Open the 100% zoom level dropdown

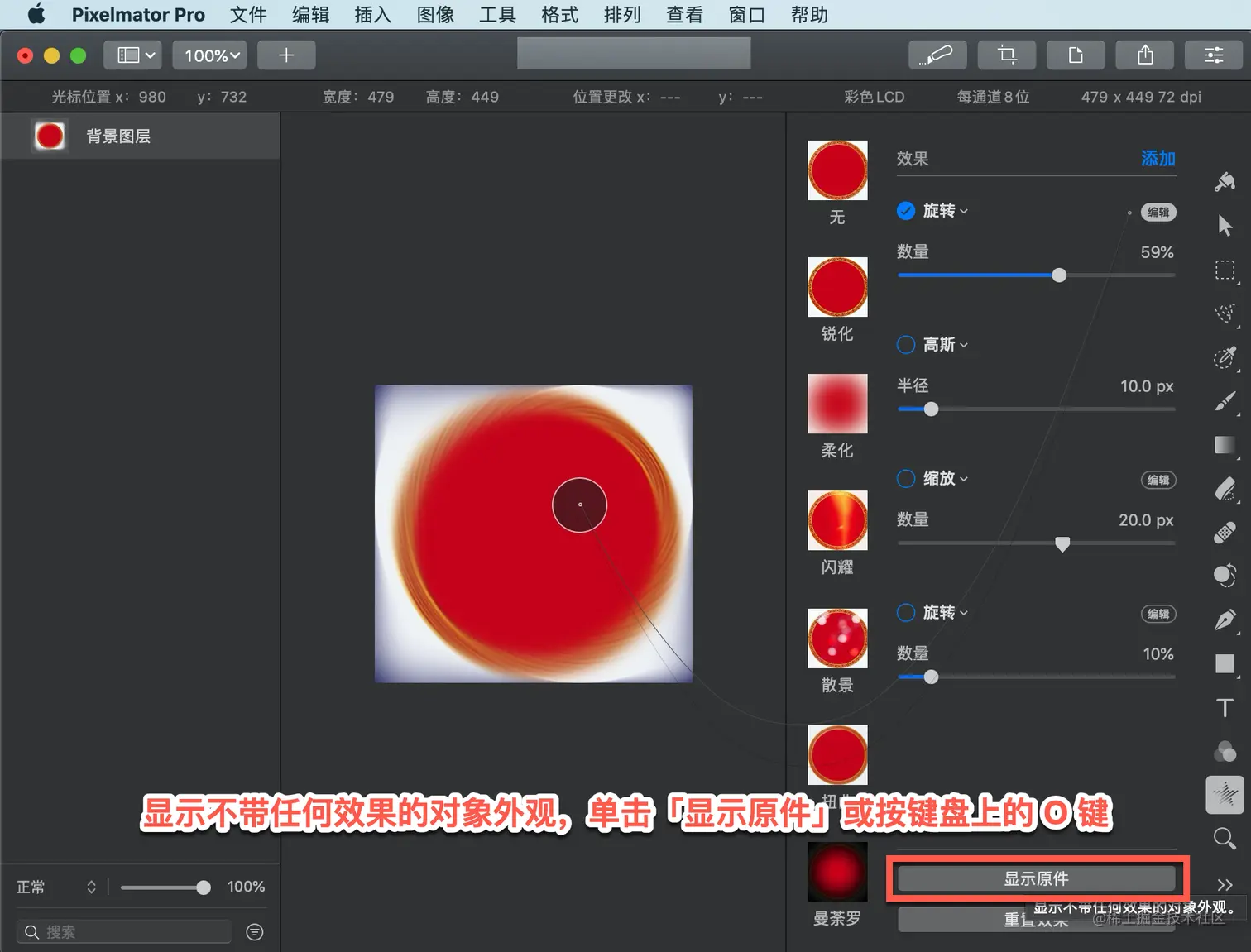click(x=212, y=55)
